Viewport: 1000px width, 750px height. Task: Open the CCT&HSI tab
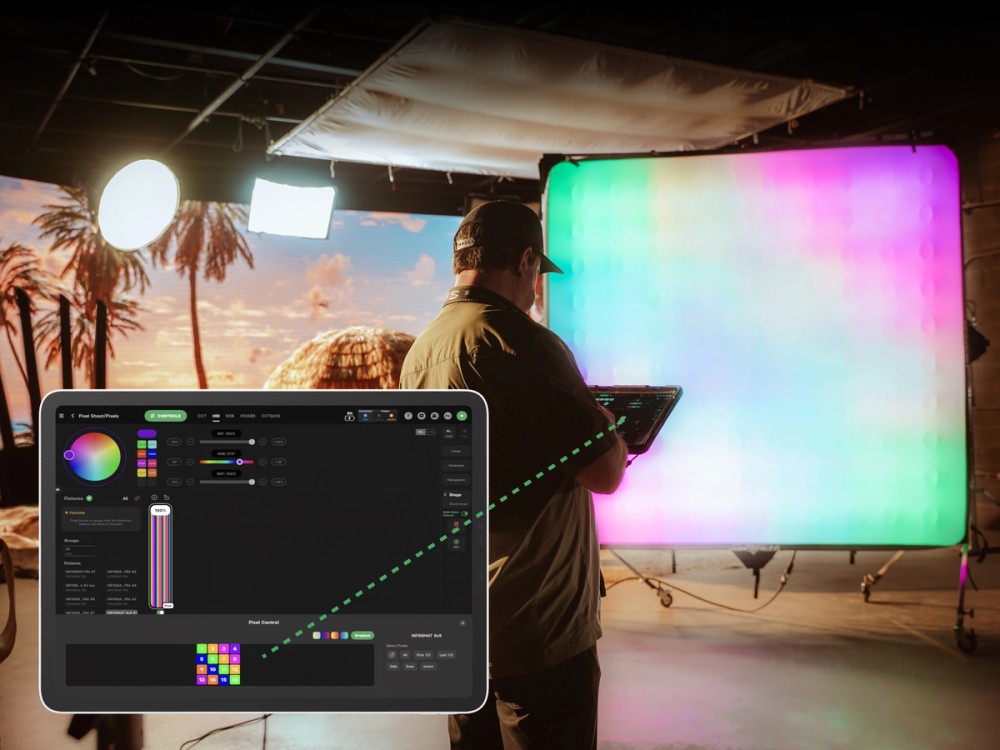pos(270,416)
